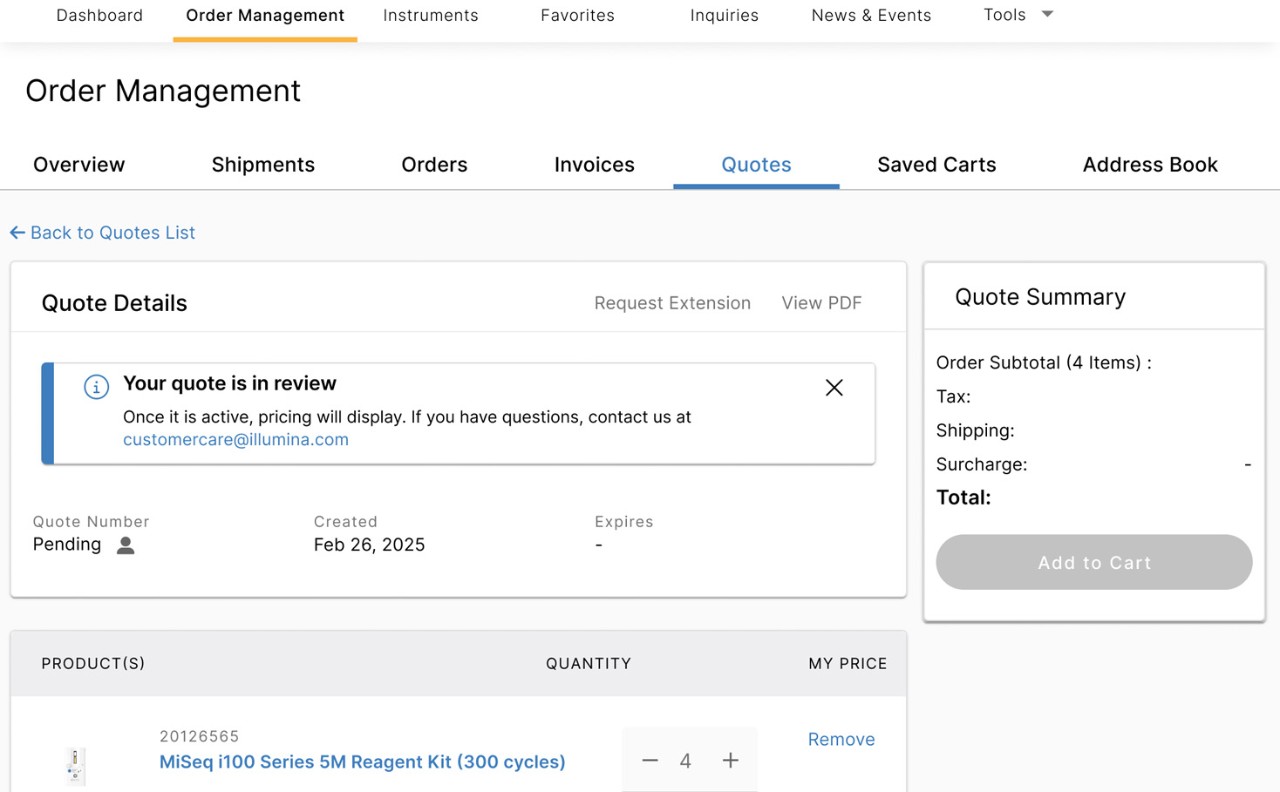Screen dimensions: 1280x792
Task: Click the back arrow before Quotes List
Action: pyautogui.click(x=17, y=232)
